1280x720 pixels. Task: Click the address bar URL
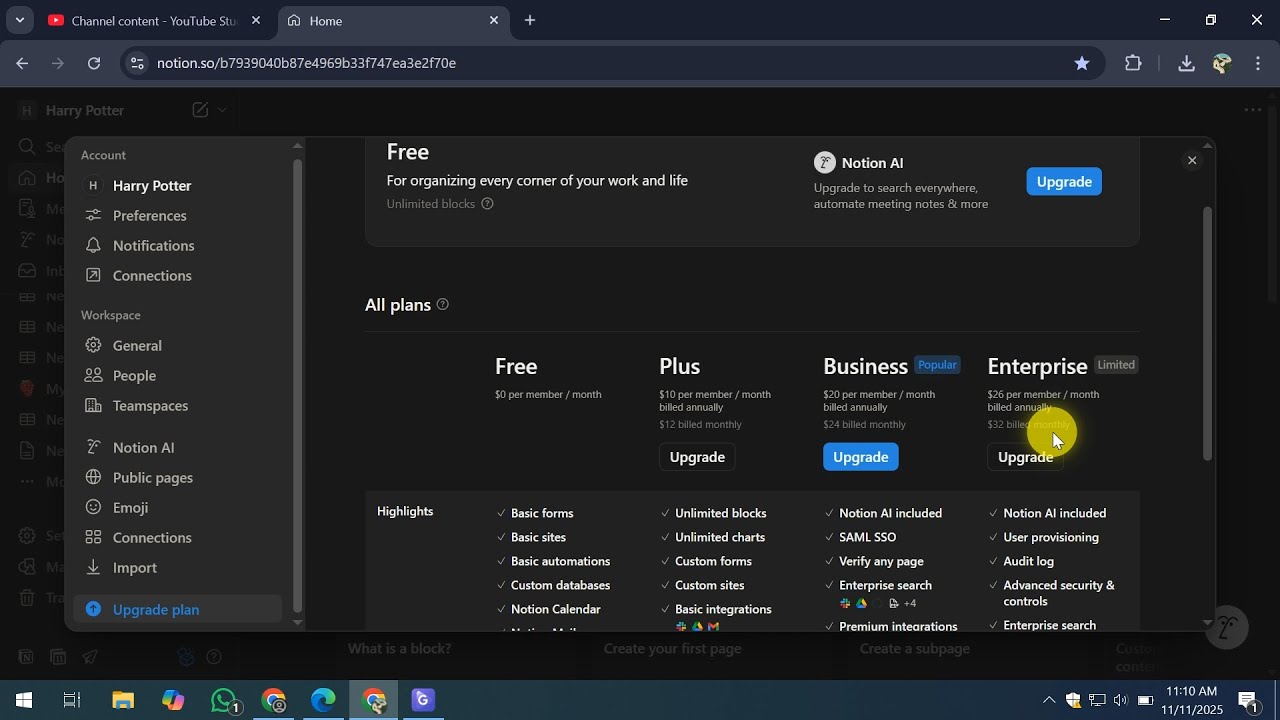pos(306,63)
